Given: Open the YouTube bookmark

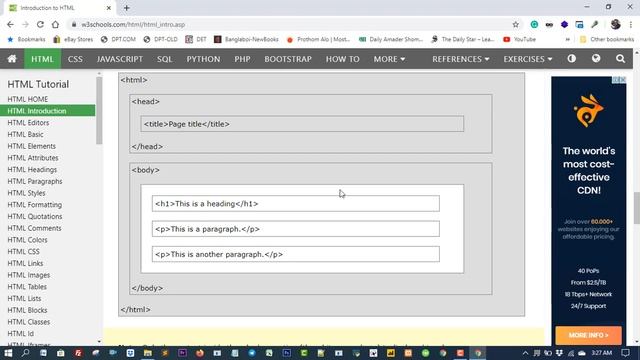Looking at the screenshot, I should tap(519, 39).
